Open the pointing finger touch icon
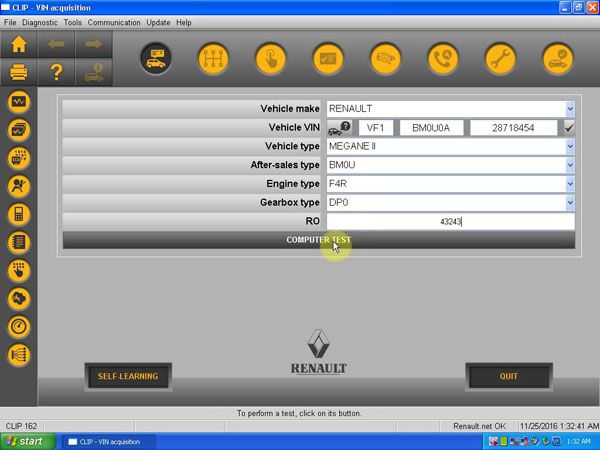The height and width of the screenshot is (450, 600). pyautogui.click(x=271, y=59)
